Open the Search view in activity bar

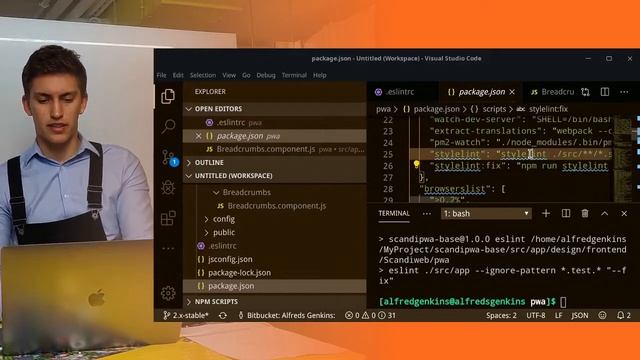coord(168,126)
